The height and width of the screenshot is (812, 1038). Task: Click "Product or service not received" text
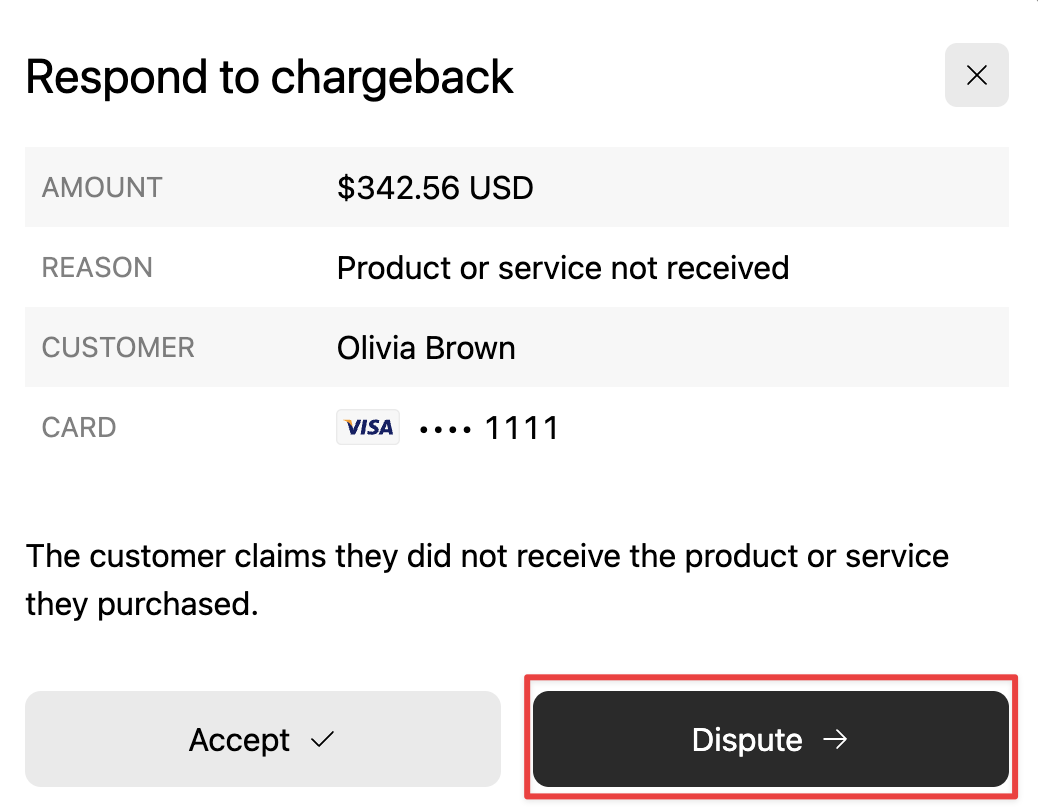click(x=562, y=268)
